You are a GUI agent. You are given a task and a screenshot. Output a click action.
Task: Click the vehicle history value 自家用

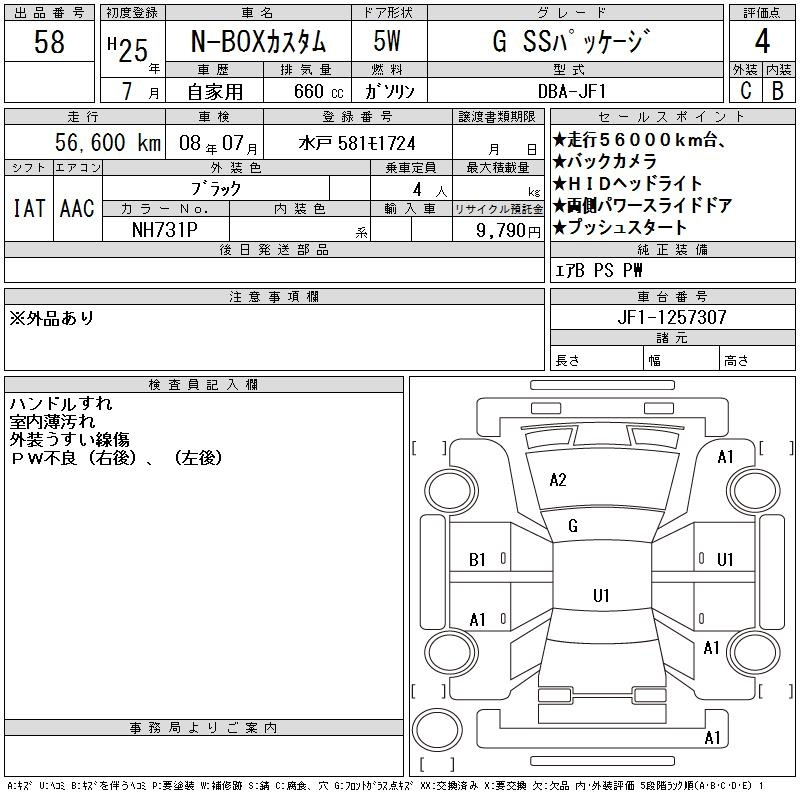pyautogui.click(x=215, y=91)
